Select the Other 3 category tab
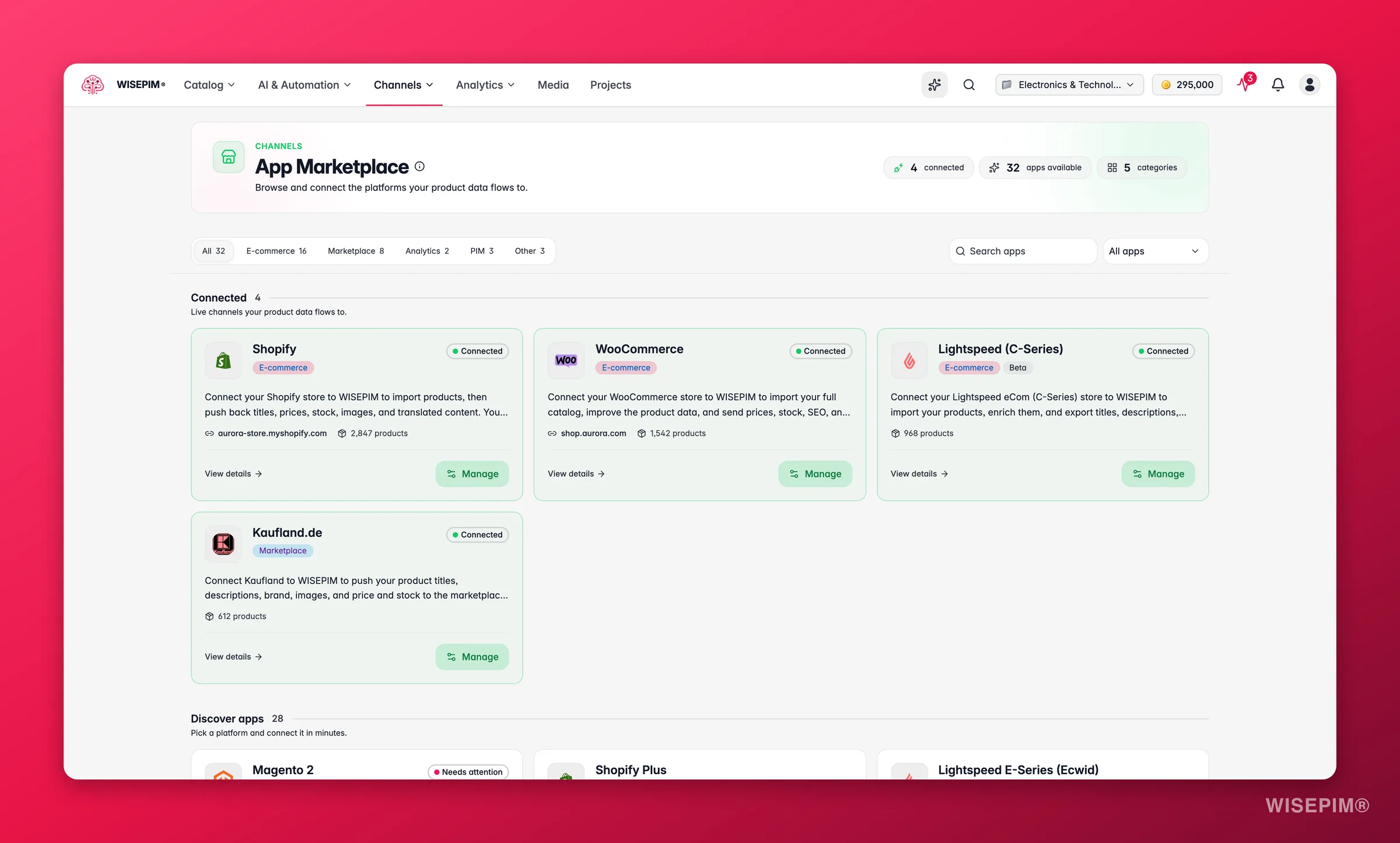The height and width of the screenshot is (843, 1400). pyautogui.click(x=530, y=251)
